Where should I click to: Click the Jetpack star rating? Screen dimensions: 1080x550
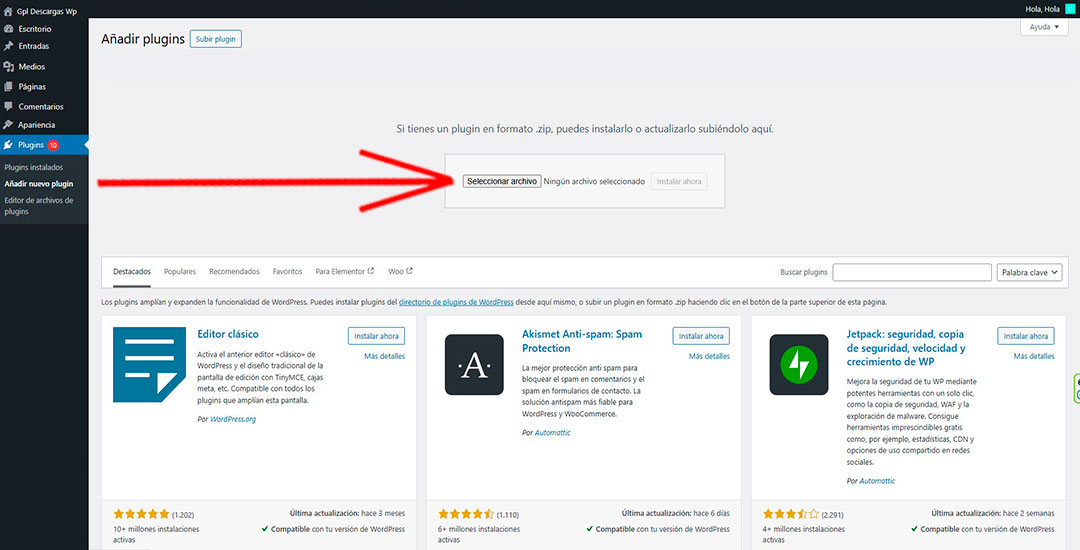791,514
